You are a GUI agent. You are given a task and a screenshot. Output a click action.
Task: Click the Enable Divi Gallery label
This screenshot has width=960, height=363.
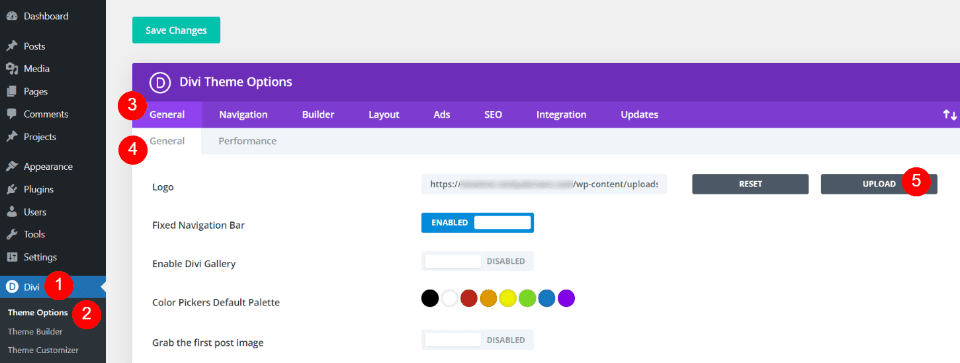(194, 264)
